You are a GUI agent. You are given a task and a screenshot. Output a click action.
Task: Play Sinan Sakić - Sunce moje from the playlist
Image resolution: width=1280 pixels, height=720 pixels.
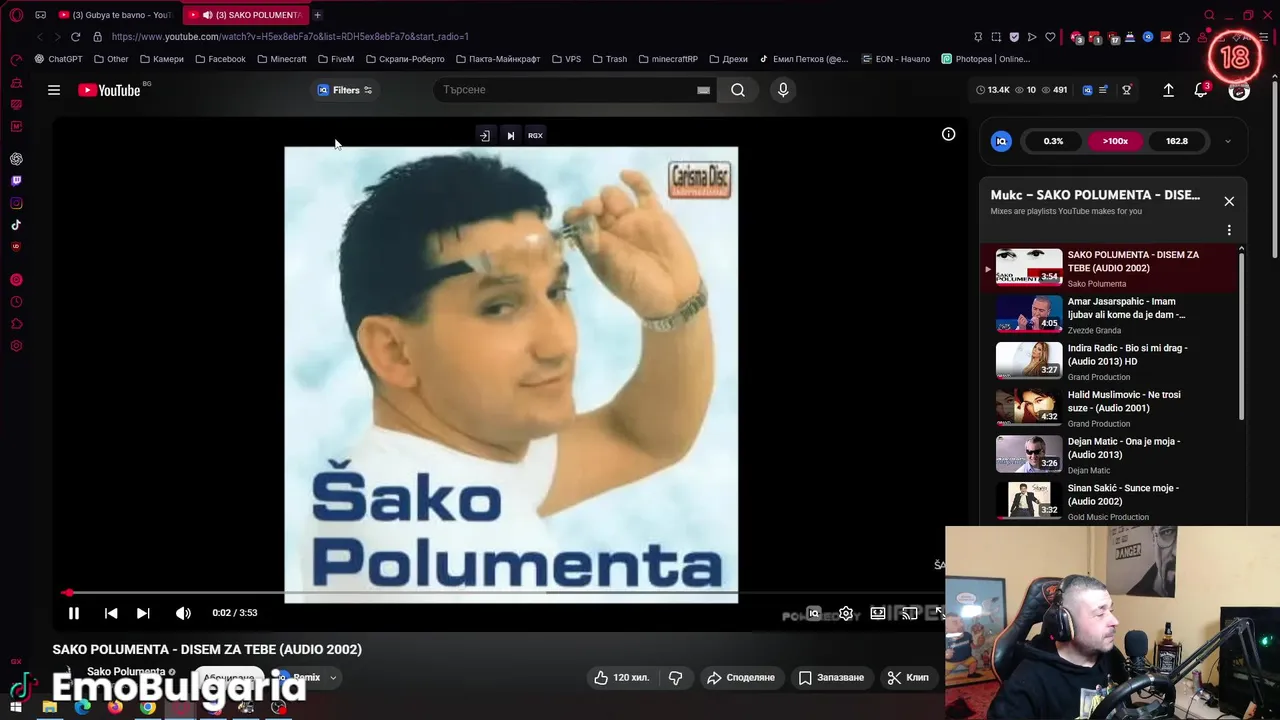click(x=1110, y=501)
